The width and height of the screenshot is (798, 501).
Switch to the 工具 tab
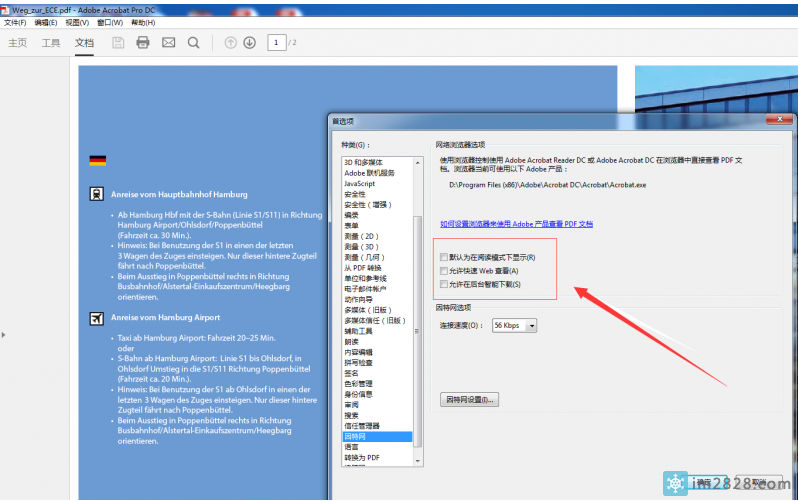click(51, 43)
